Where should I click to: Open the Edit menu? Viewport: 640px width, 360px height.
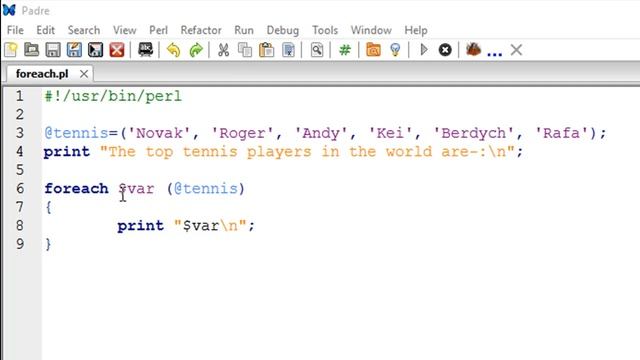coord(45,30)
